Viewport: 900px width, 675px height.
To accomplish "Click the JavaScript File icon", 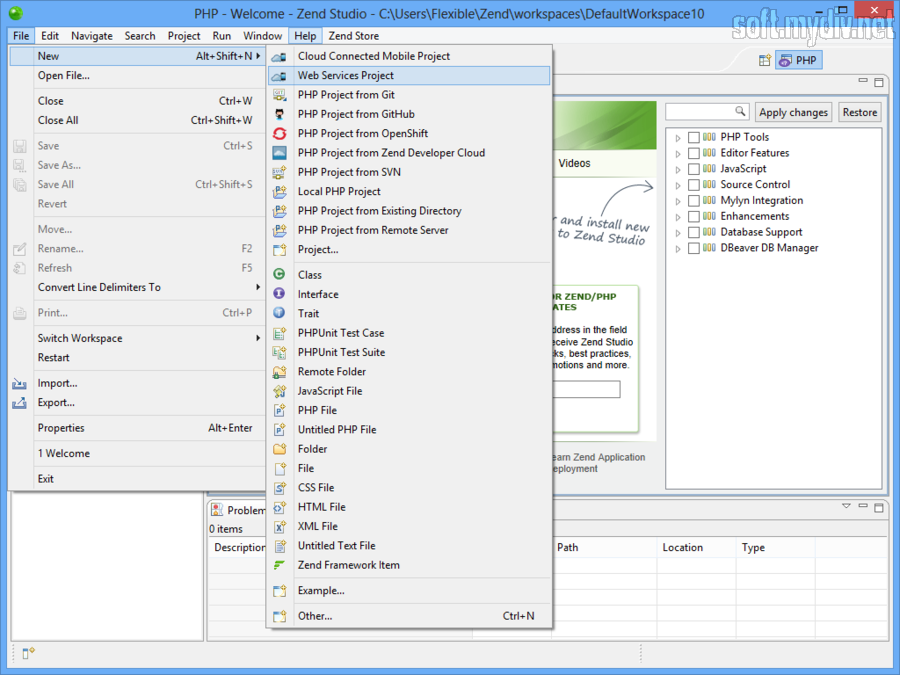I will 279,391.
